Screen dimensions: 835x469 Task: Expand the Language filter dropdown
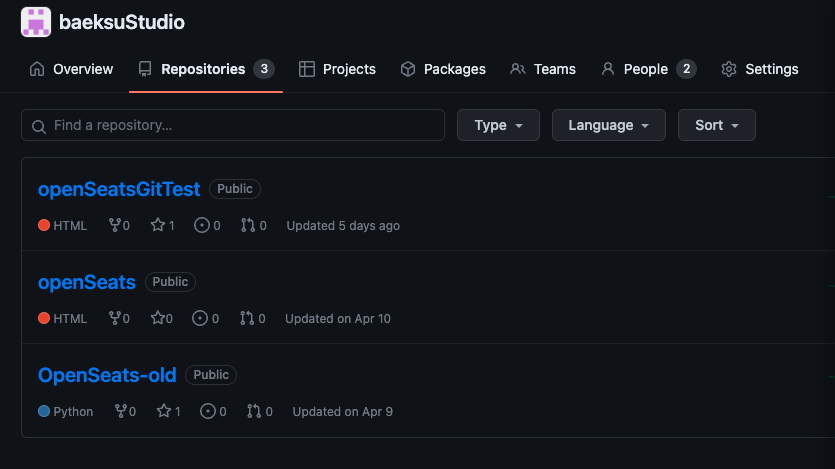coord(609,125)
